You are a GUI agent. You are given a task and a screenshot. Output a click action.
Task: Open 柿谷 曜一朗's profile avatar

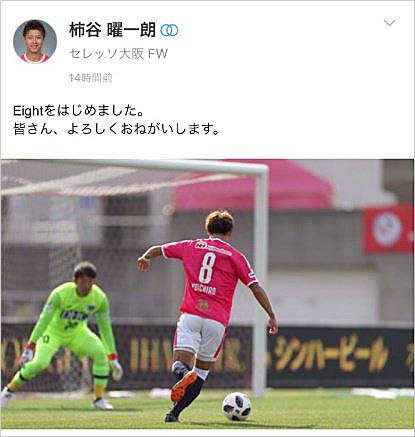click(x=35, y=41)
